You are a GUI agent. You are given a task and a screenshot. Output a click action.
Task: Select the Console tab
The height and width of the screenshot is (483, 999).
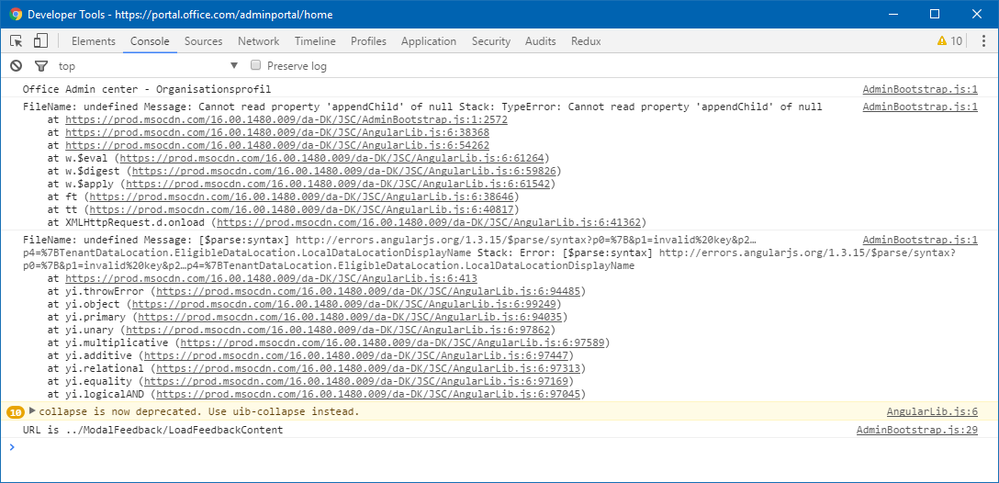coord(150,41)
